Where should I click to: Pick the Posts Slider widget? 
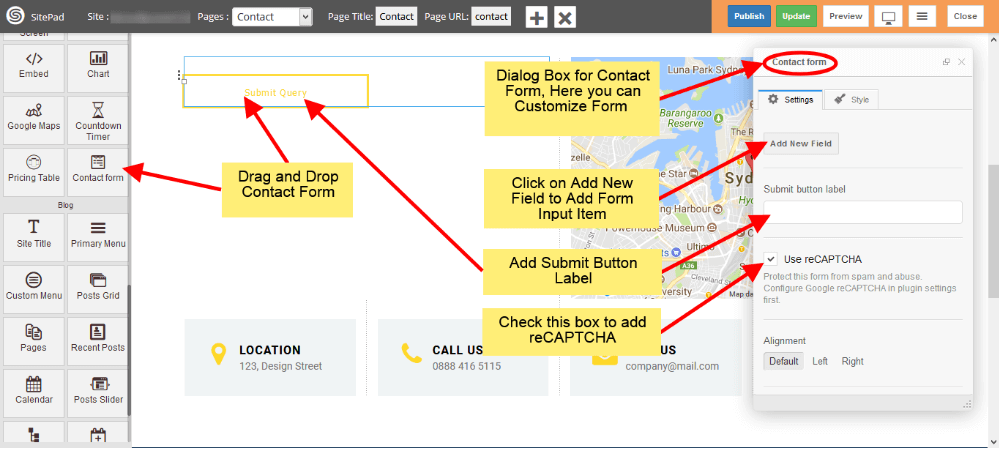(x=98, y=393)
